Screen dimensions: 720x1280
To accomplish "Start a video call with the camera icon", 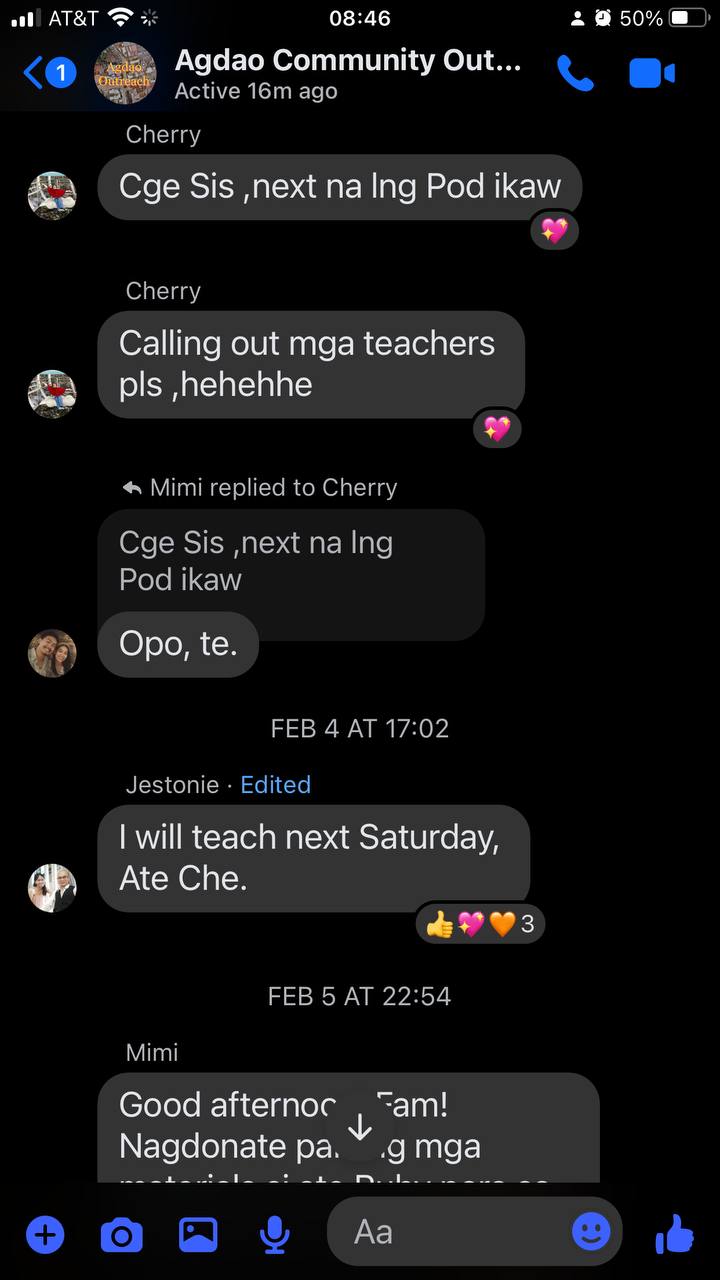I will [x=652, y=73].
